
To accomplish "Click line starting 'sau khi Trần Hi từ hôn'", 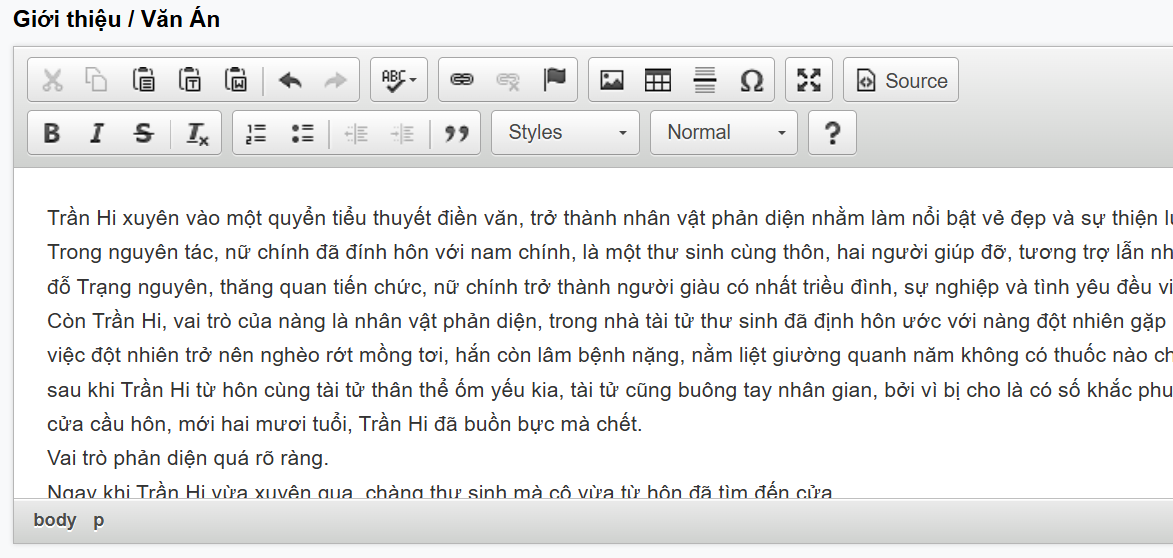I will pyautogui.click(x=610, y=390).
